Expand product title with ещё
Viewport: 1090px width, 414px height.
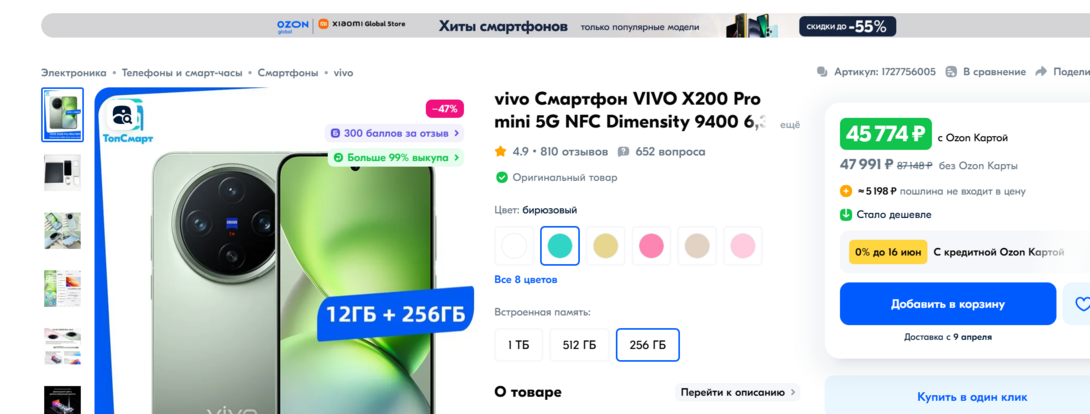[790, 125]
